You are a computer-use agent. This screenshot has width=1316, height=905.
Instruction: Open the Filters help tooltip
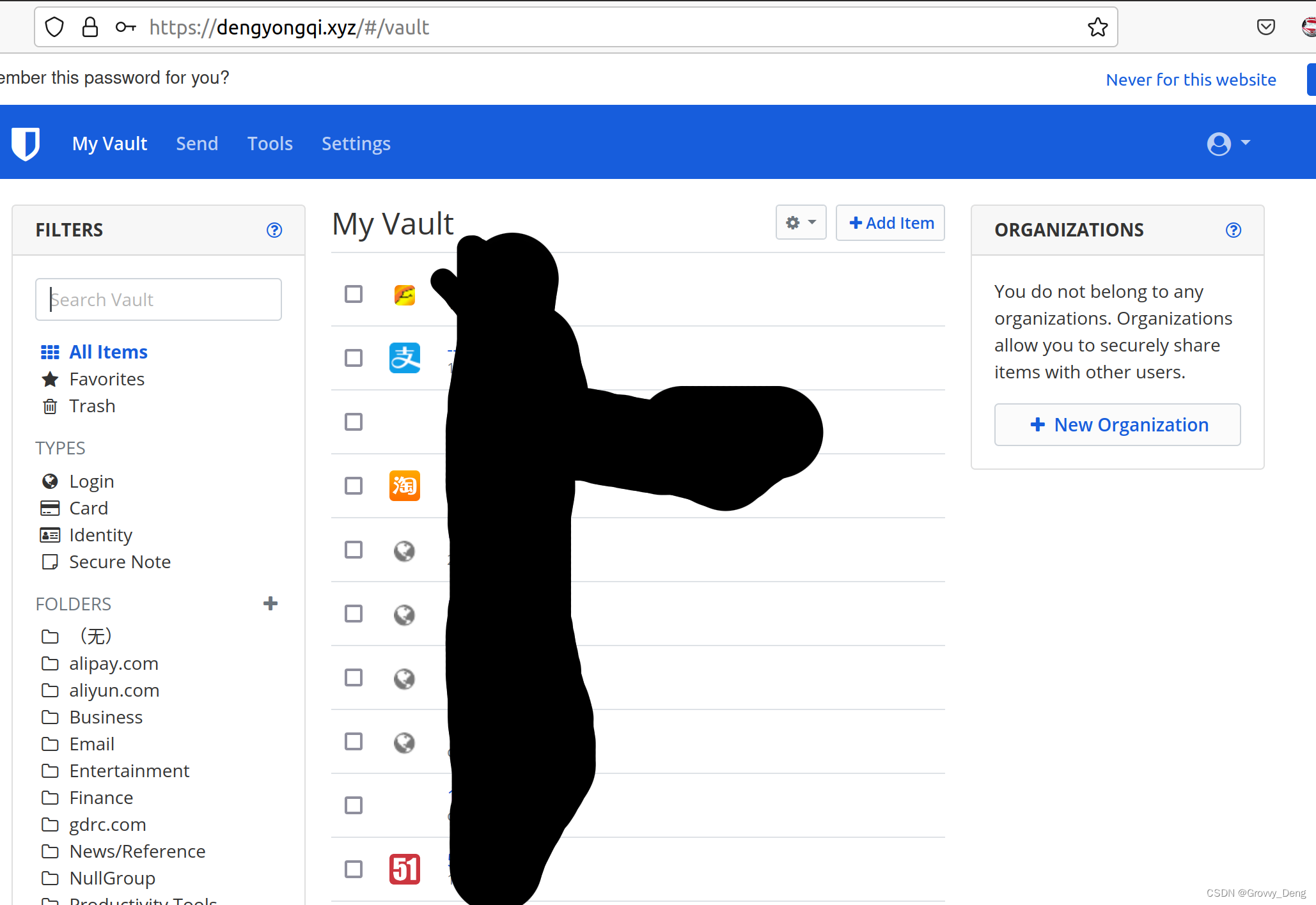click(x=274, y=230)
